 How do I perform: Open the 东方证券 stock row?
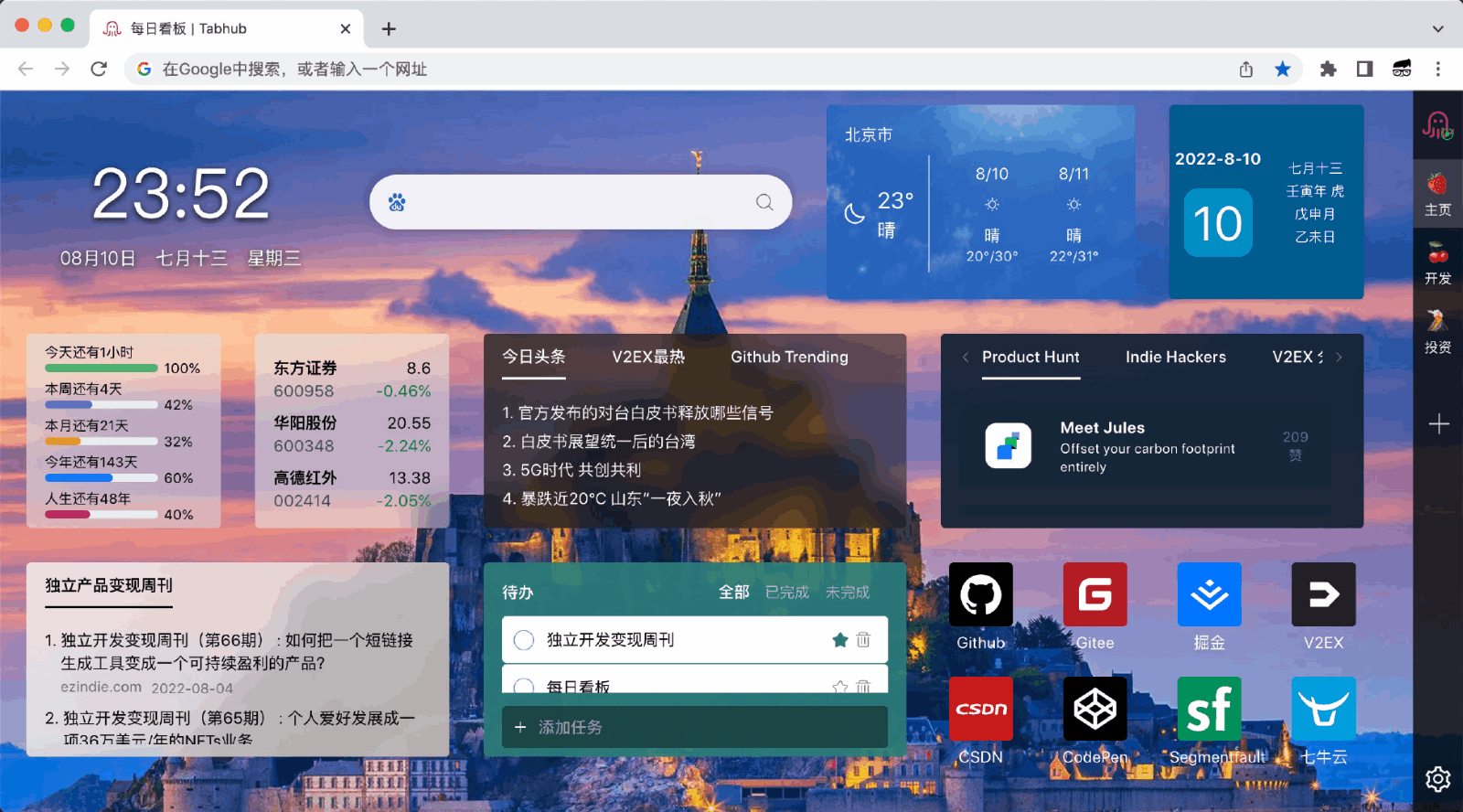click(352, 379)
